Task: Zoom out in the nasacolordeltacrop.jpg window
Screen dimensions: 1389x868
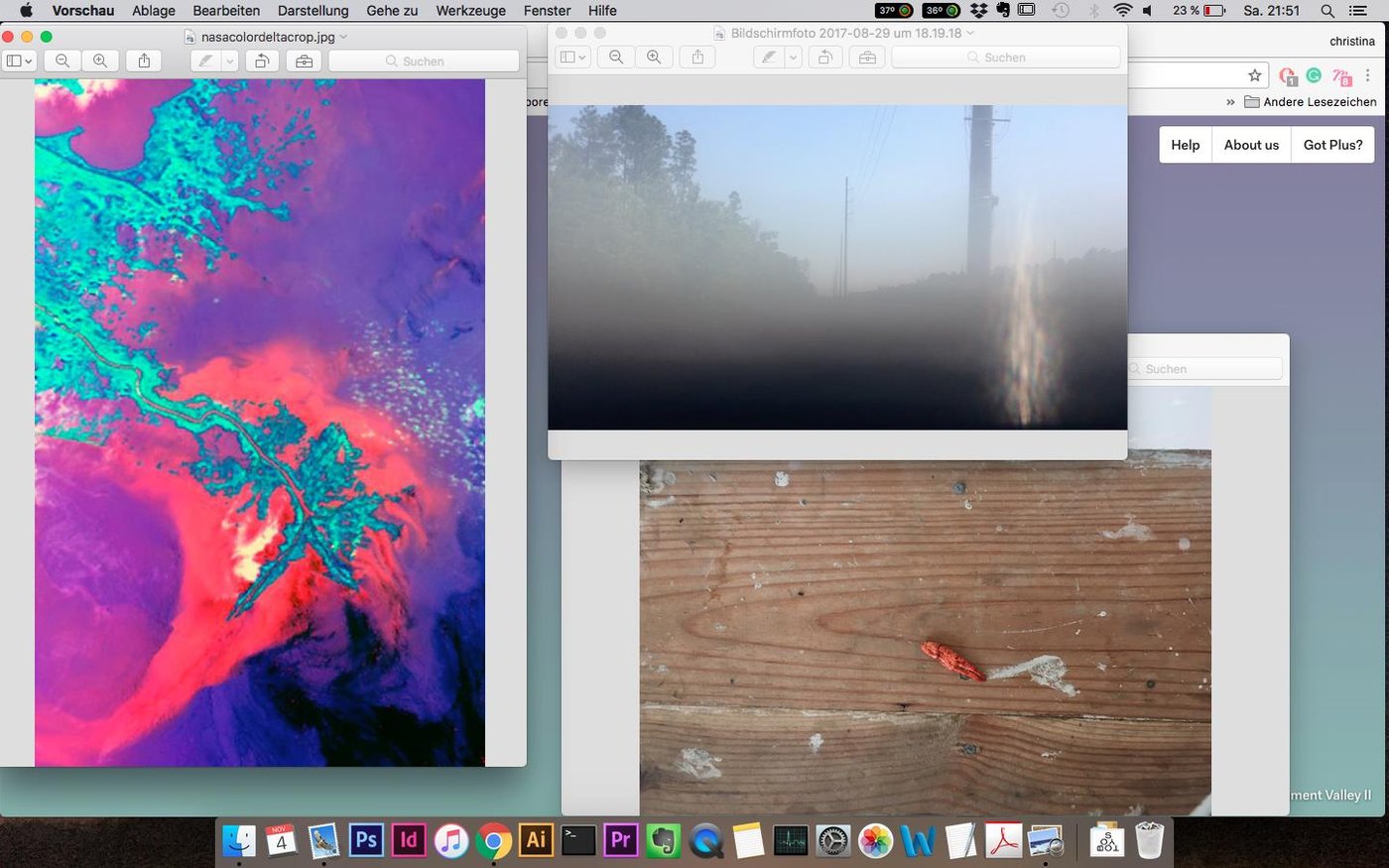Action: pyautogui.click(x=63, y=61)
